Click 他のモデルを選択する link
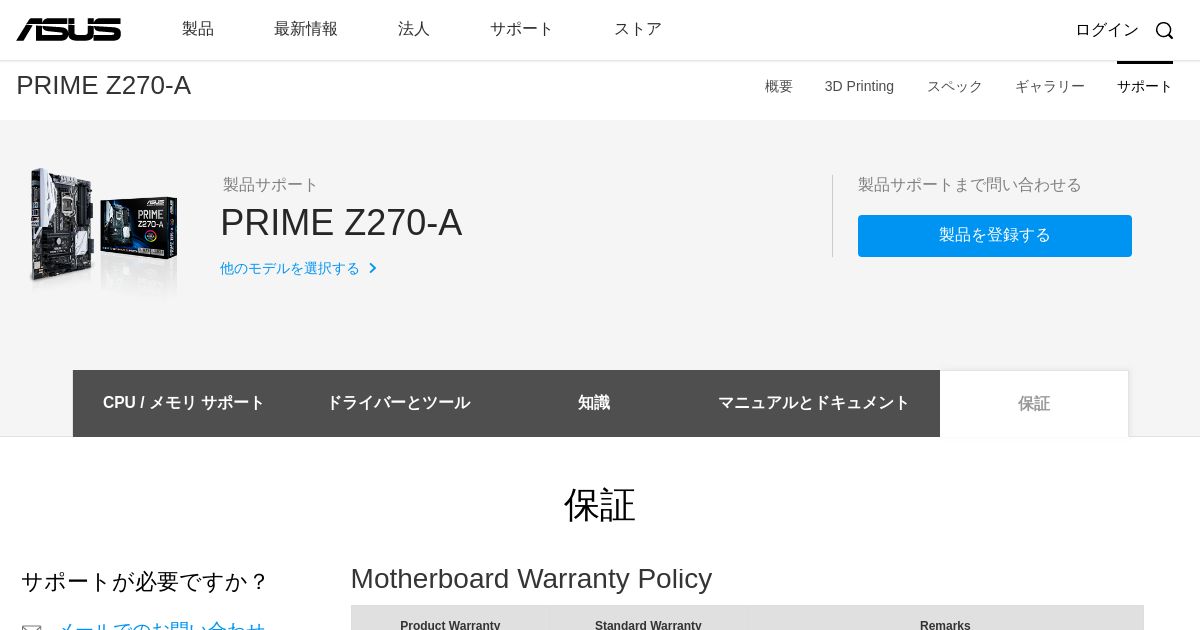1200x630 pixels. 290,268
